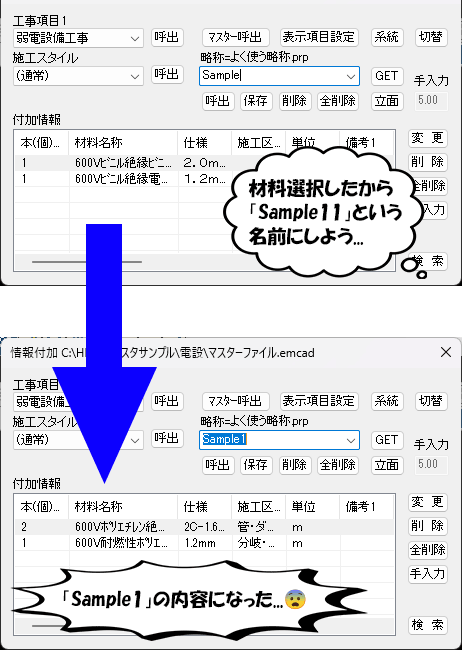Select the row 600V耐燃性ポリエ…
This screenshot has width=462, height=650.
[204, 543]
